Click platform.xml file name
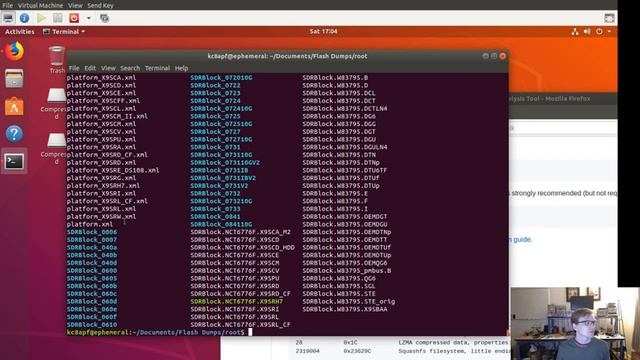 point(90,224)
